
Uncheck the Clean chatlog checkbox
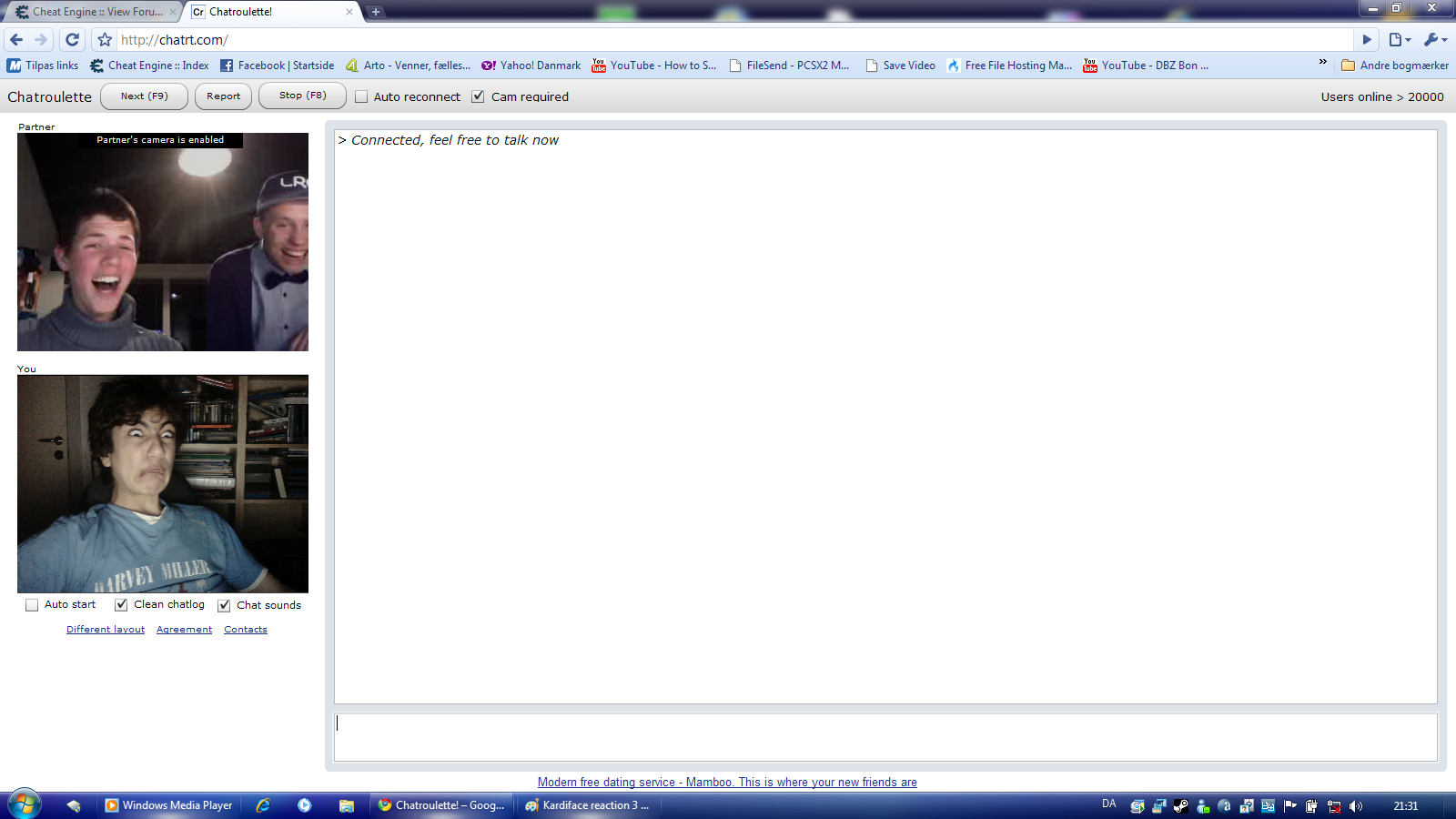point(121,605)
